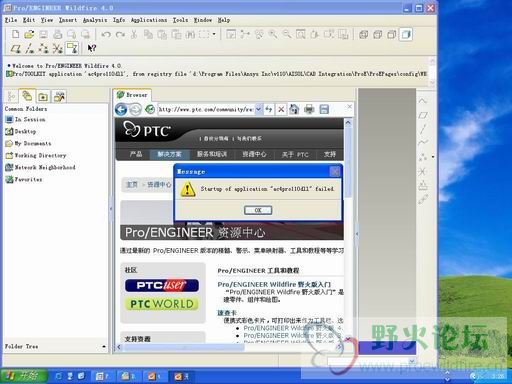The image size is (512, 384).
Task: Open the Analysis menu
Action: coord(95,20)
